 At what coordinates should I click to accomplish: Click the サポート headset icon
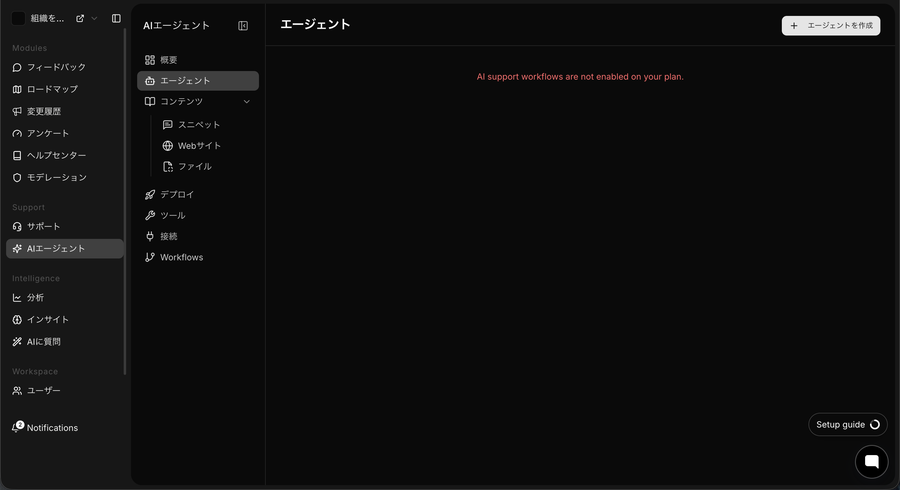tap(17, 227)
